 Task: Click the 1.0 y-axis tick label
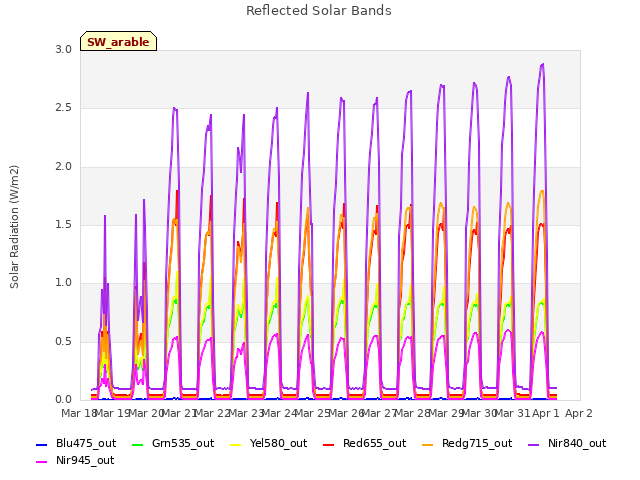coord(63,283)
